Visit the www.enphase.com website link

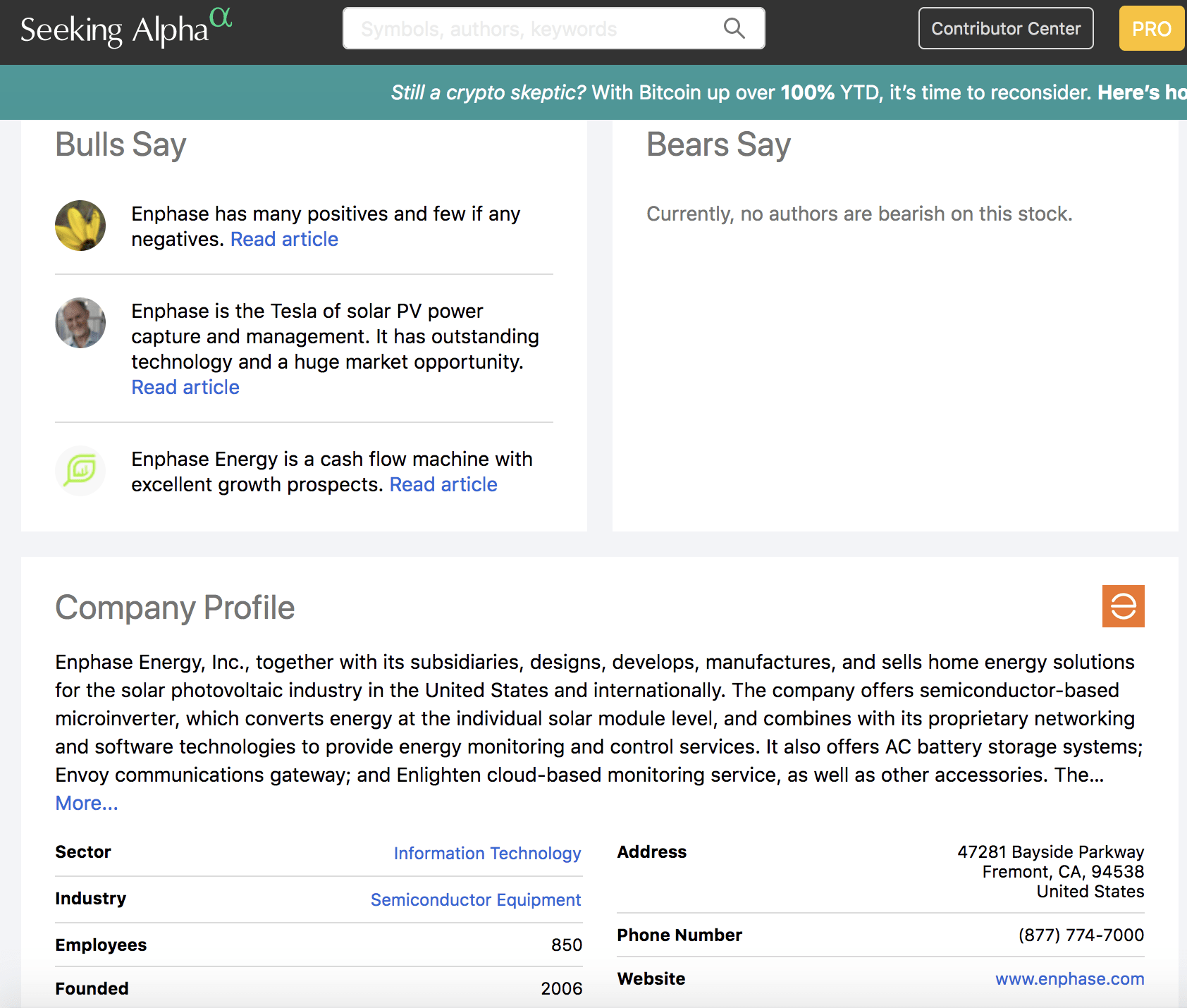(x=1069, y=979)
